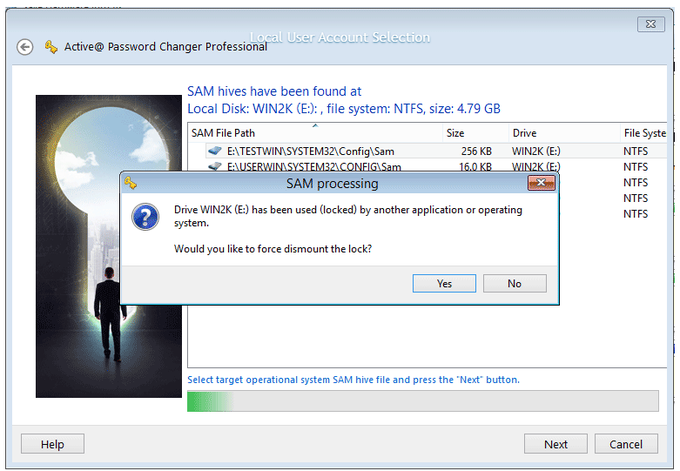Sort by the Drive column header
This screenshot has height=471, width=680.
[564, 133]
